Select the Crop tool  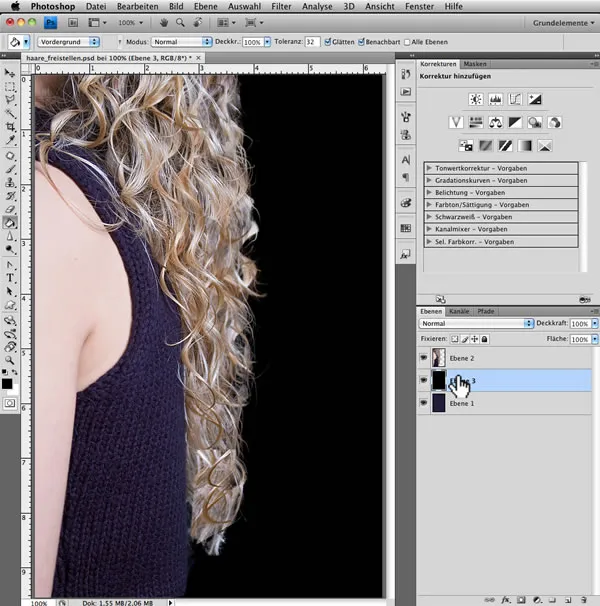[10, 128]
